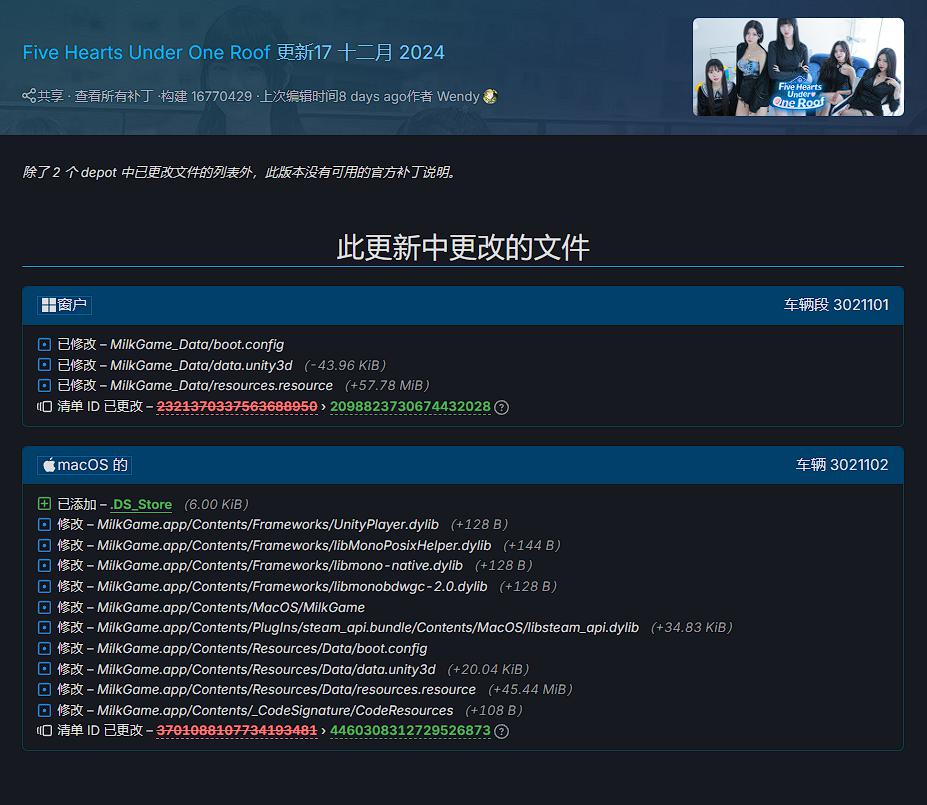927x805 pixels.
Task: Click text Frameworks/libmono-native.dylib
Action: click(358, 566)
